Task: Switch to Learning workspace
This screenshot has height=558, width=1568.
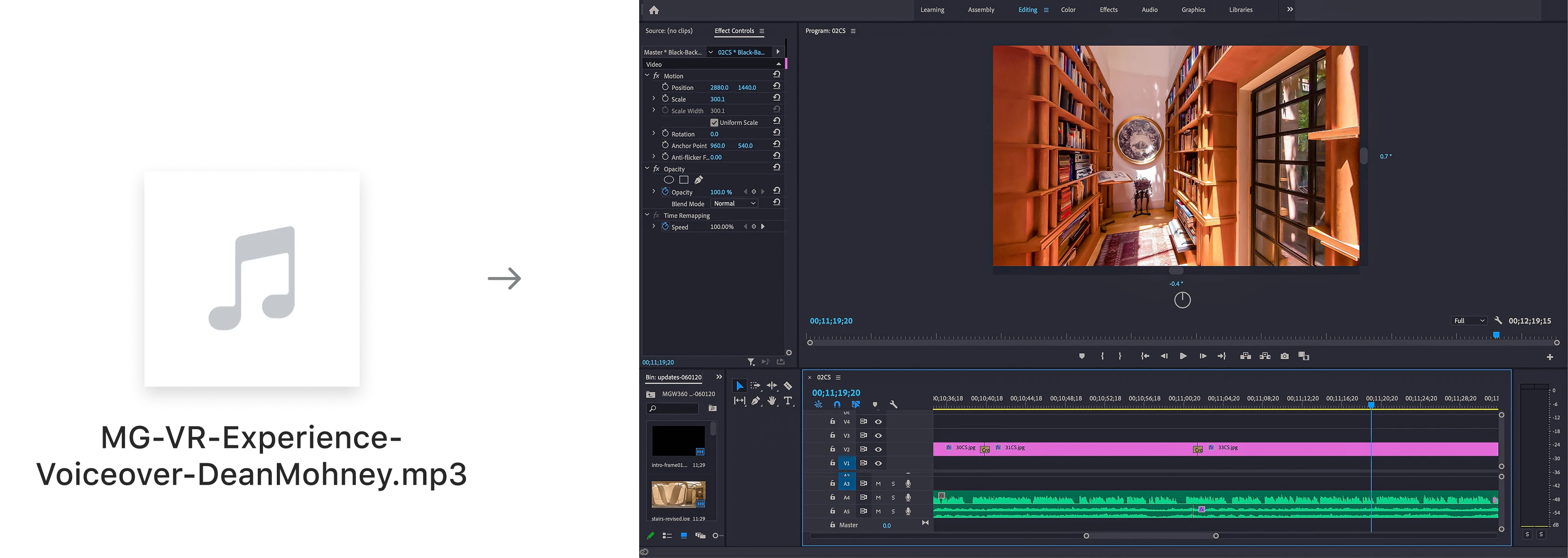Action: [932, 10]
